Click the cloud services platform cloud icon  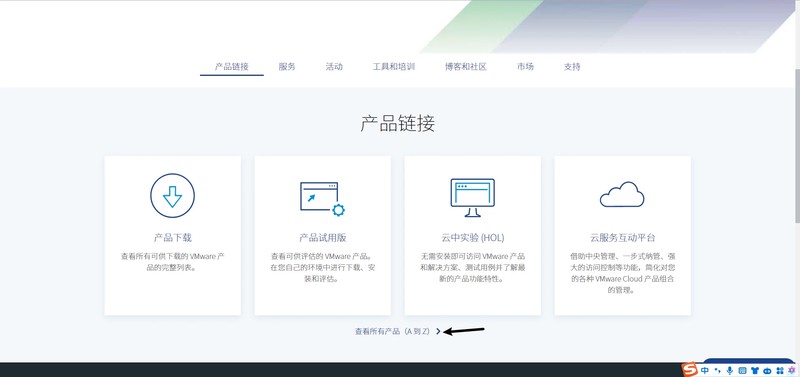click(622, 194)
